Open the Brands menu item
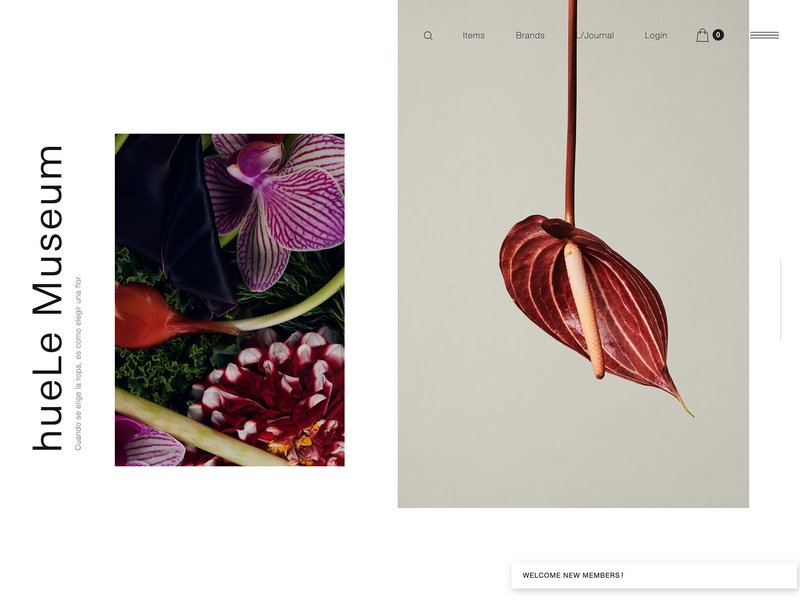The image size is (800, 600). click(530, 36)
